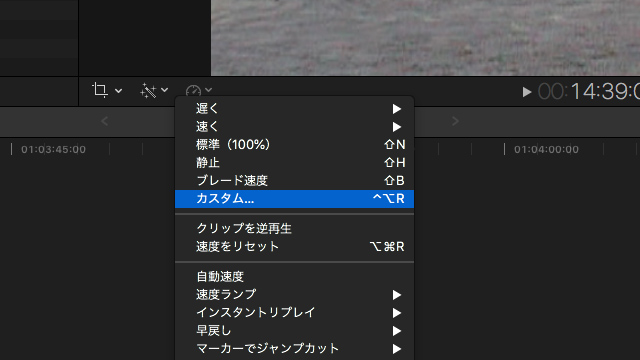
Task: Open the 遅く submenu
Action: pyautogui.click(x=294, y=109)
